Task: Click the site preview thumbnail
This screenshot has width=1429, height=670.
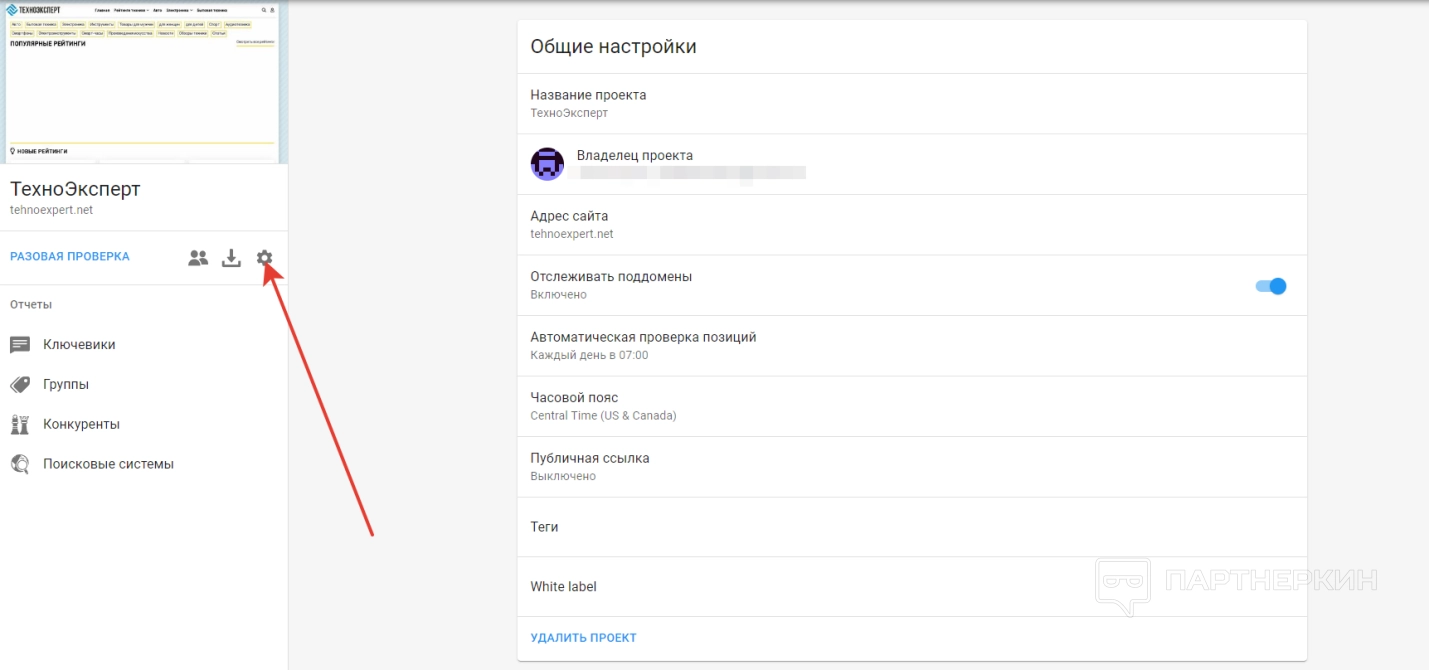Action: [144, 82]
